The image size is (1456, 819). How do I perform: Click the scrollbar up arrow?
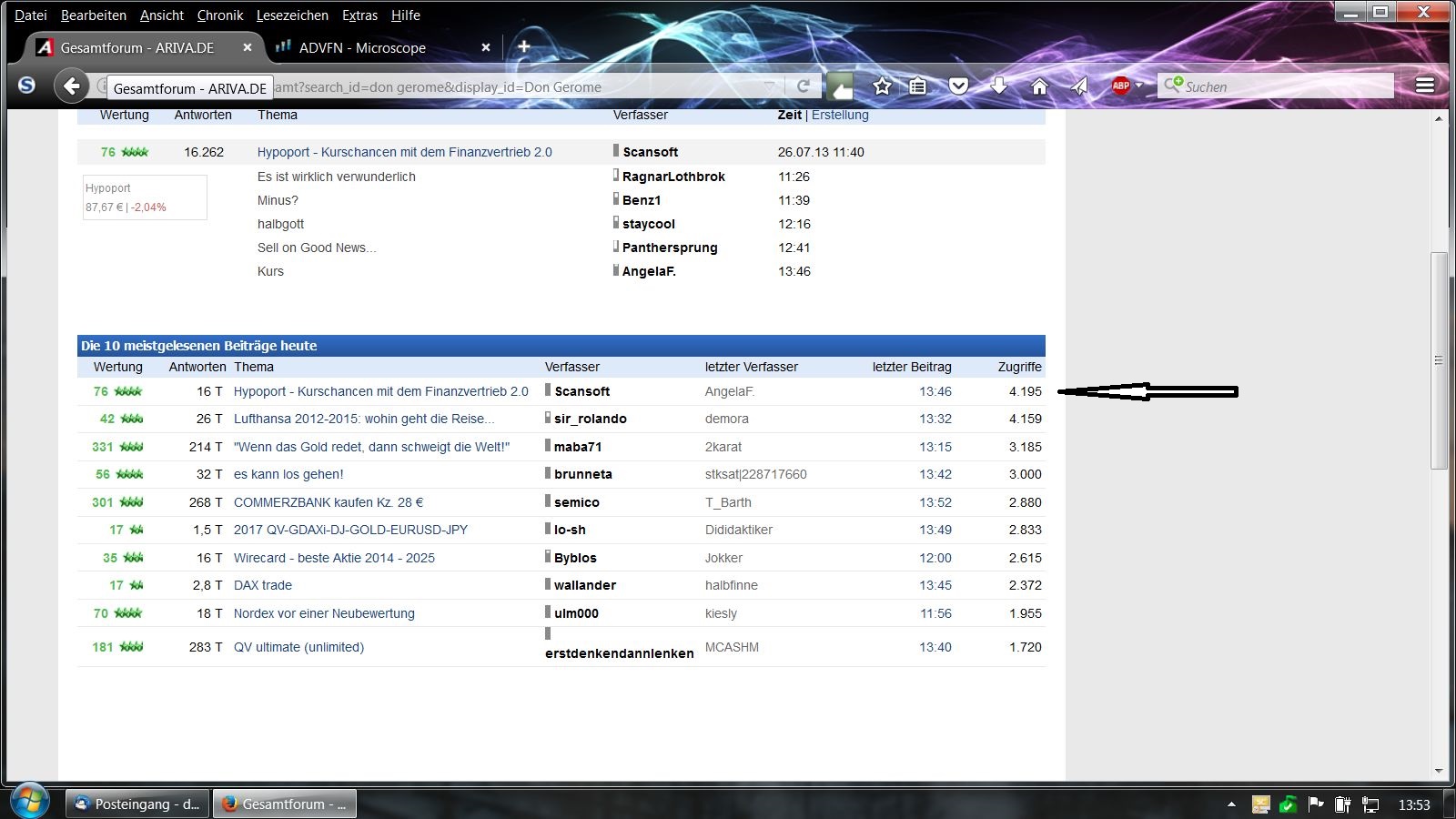click(1439, 117)
